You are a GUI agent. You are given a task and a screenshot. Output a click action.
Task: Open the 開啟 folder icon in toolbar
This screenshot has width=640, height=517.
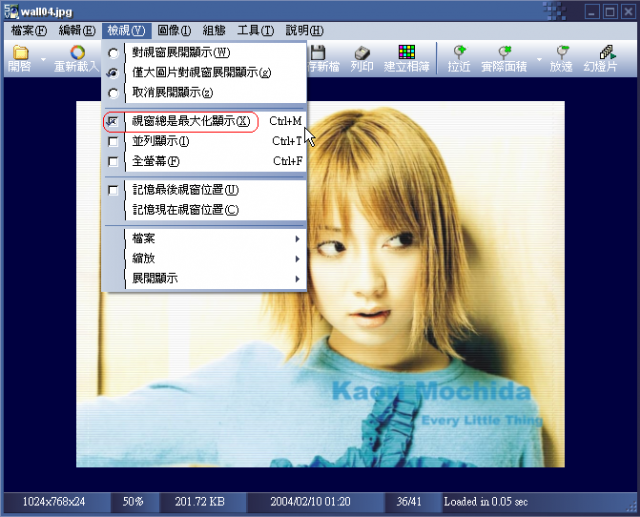[20, 53]
